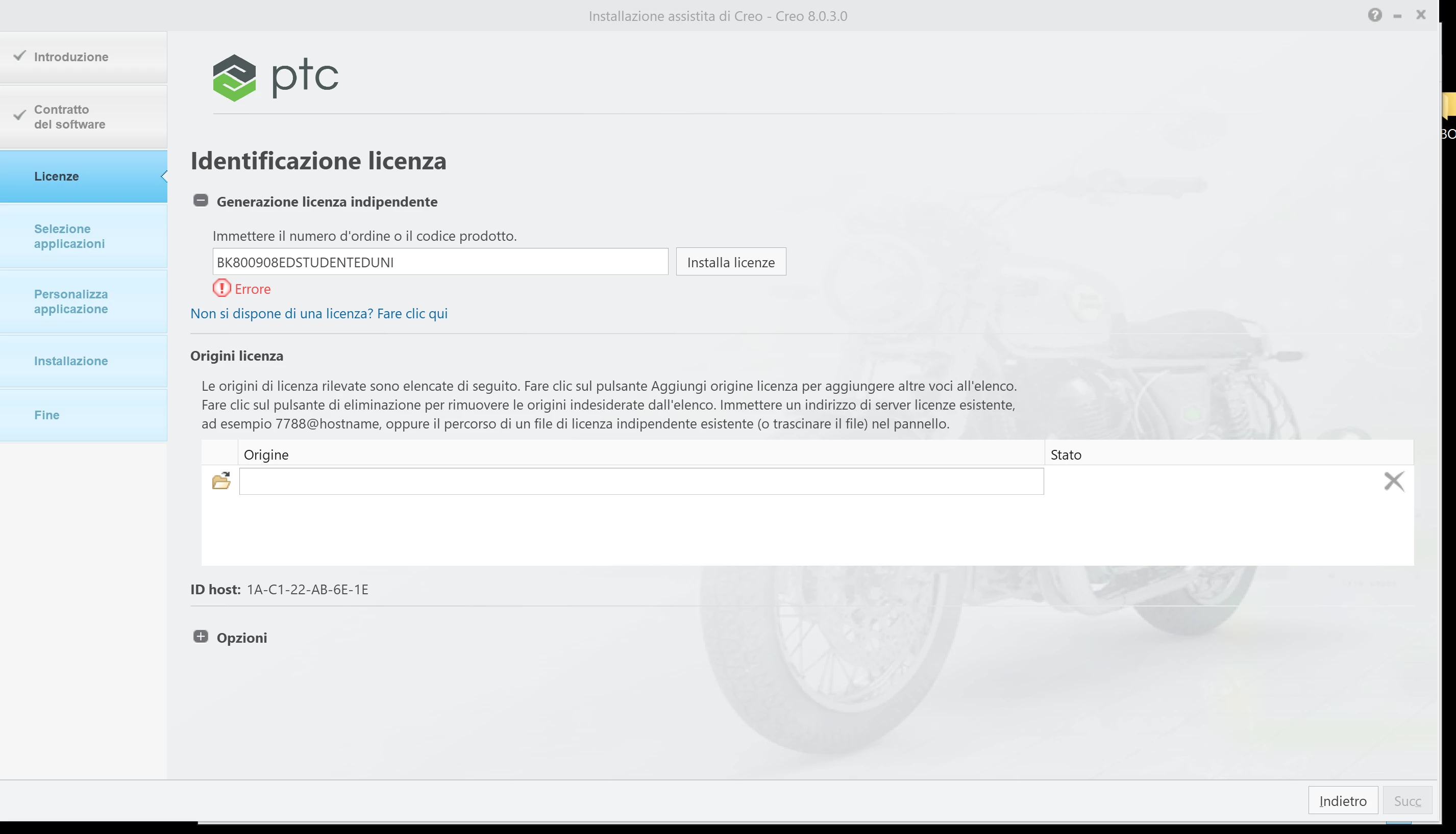Click the Indietro button

click(x=1343, y=800)
